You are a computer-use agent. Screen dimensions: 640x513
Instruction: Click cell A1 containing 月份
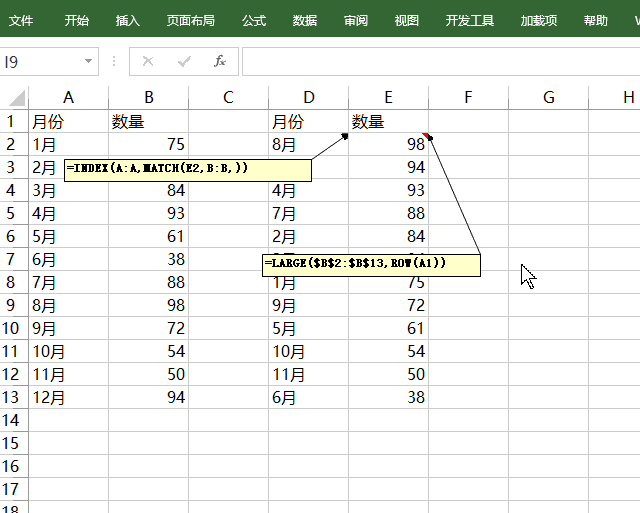(x=69, y=121)
